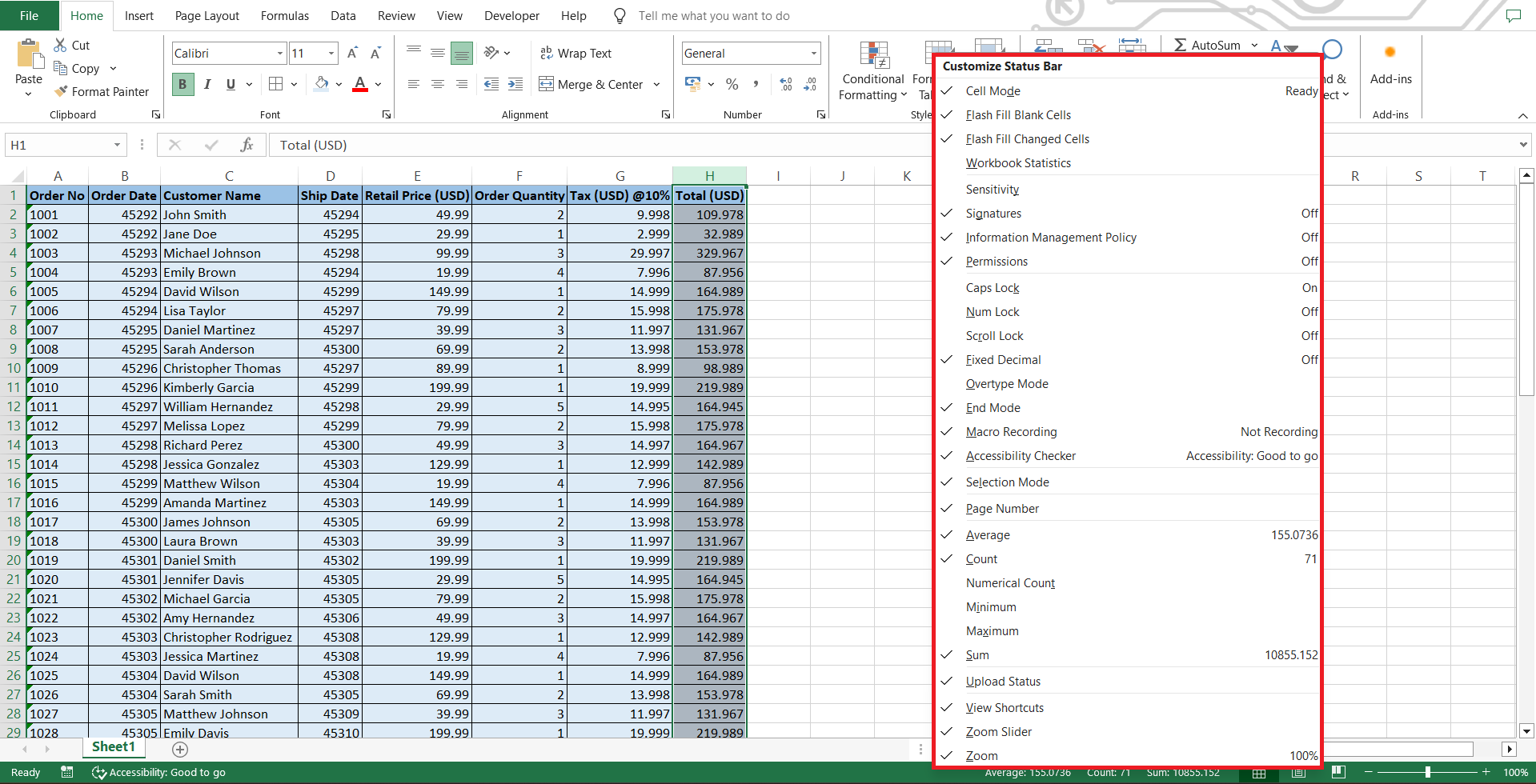Image resolution: width=1536 pixels, height=784 pixels.
Task: Click the Tell me search box
Action: pyautogui.click(x=714, y=15)
